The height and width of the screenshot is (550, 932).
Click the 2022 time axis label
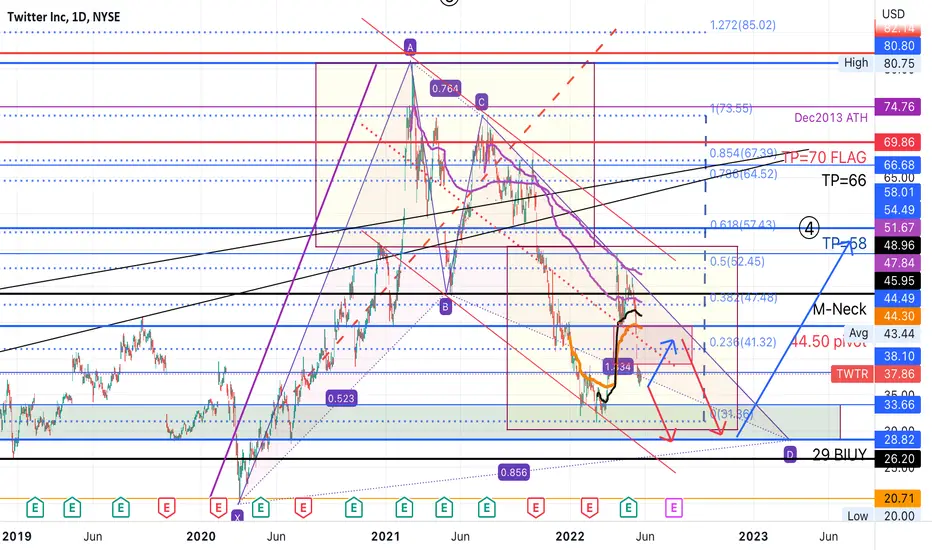pyautogui.click(x=570, y=536)
